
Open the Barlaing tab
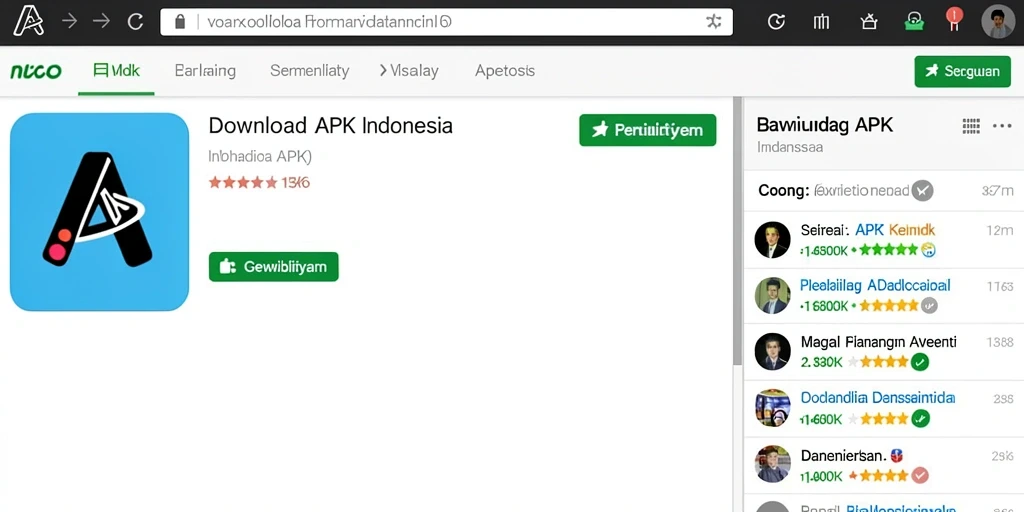[x=205, y=71]
